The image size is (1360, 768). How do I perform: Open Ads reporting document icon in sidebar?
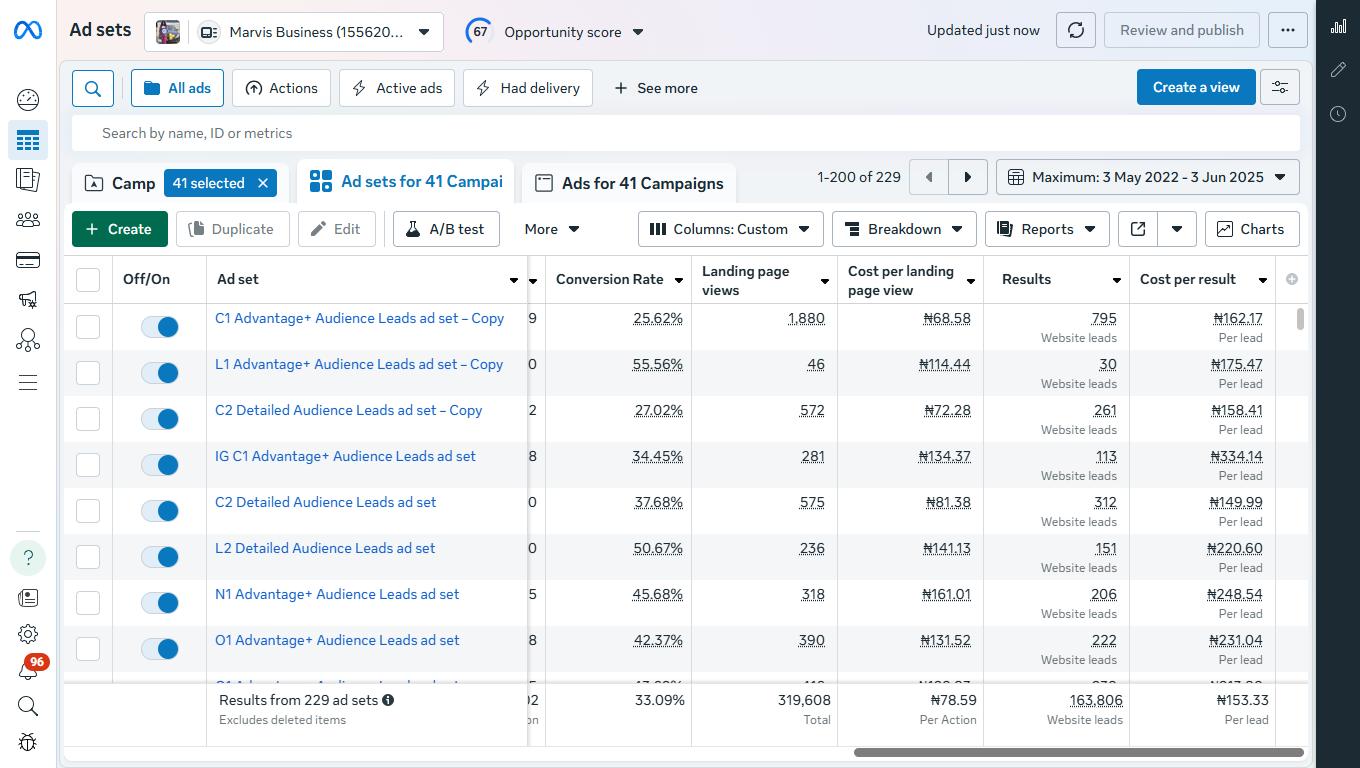[x=28, y=180]
